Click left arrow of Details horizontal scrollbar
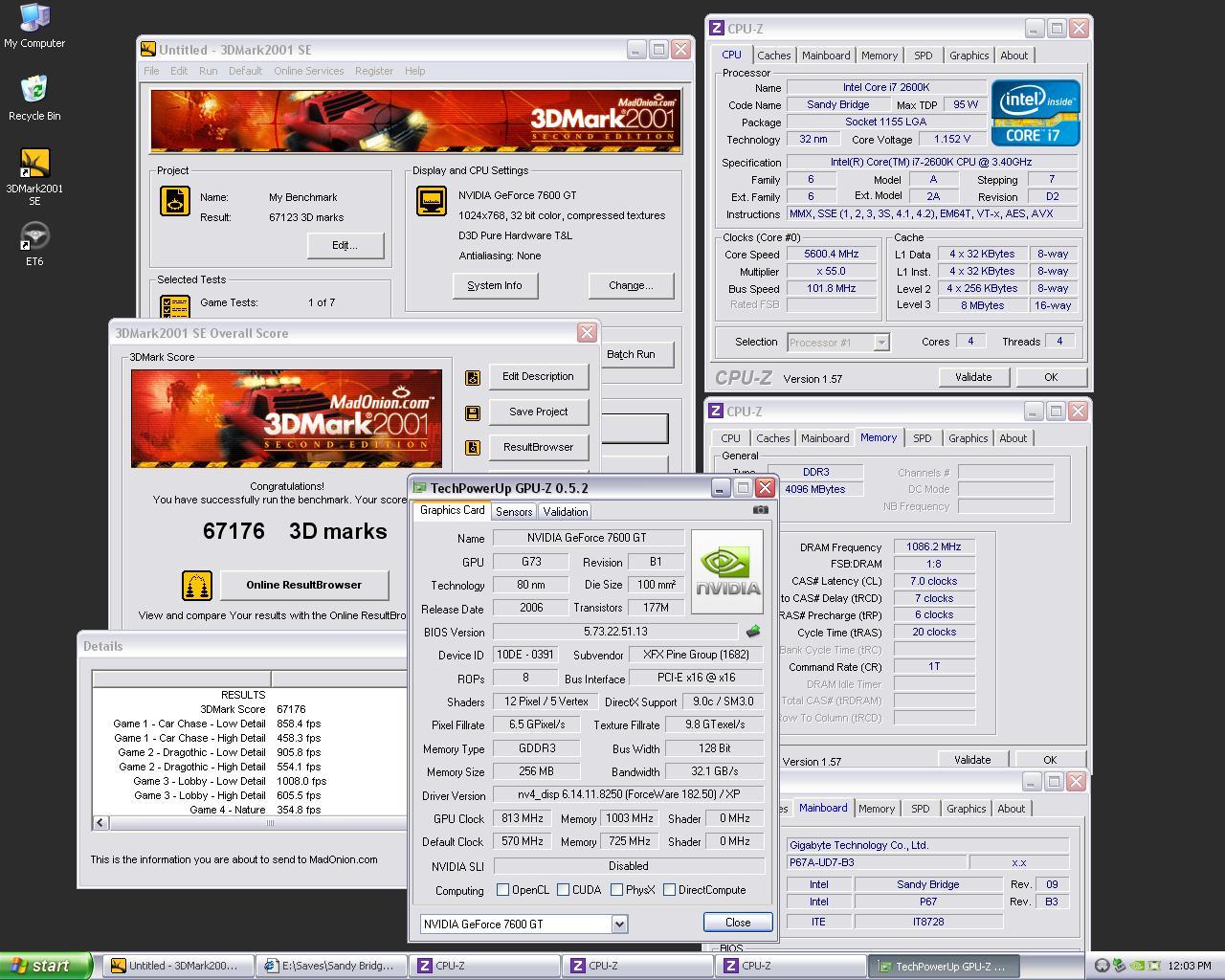Screen dimensions: 1225x980 click(x=100, y=823)
